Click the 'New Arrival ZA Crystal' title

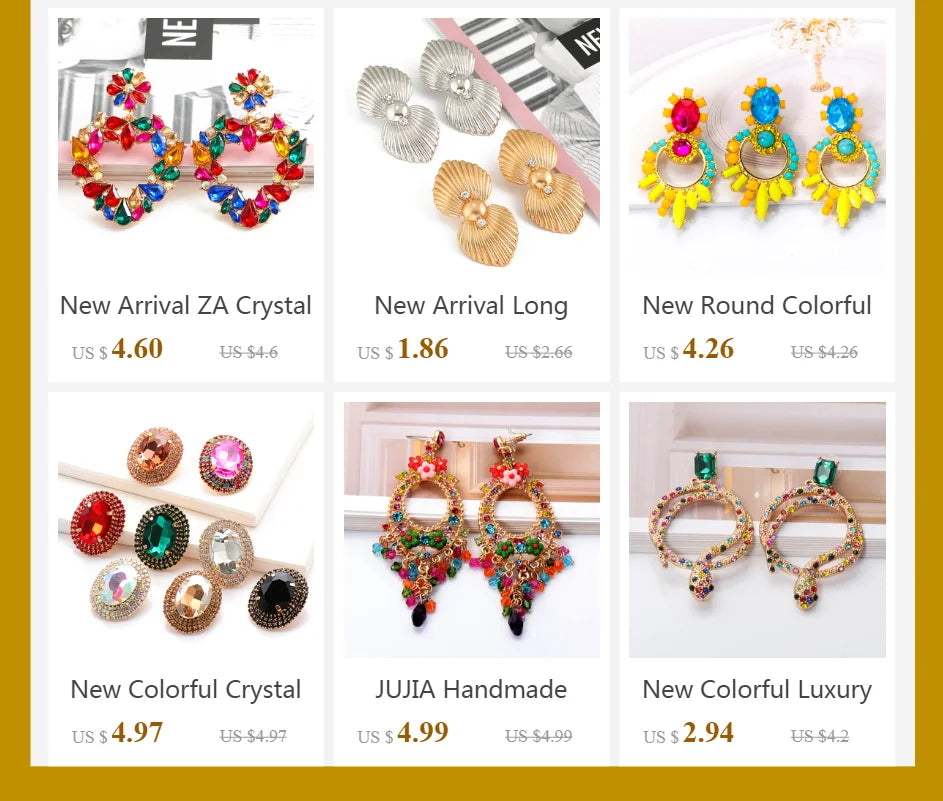coord(186,305)
